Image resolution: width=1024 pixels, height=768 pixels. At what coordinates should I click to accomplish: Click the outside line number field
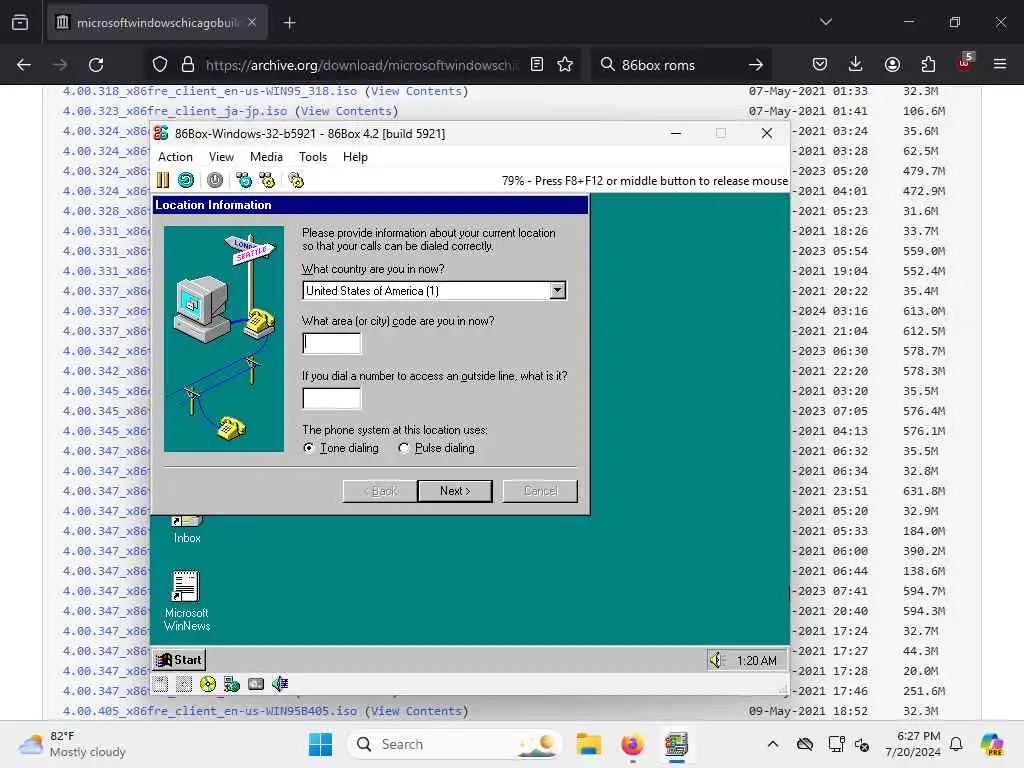(332, 398)
